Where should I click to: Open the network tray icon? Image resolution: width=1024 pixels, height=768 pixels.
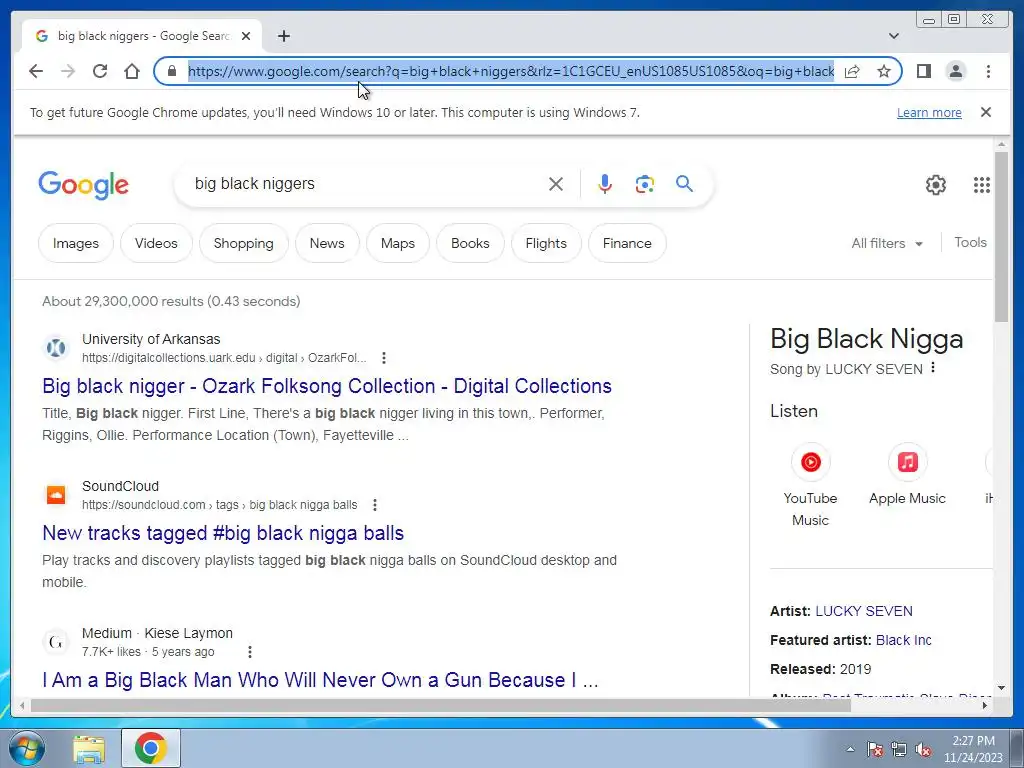coord(899,749)
